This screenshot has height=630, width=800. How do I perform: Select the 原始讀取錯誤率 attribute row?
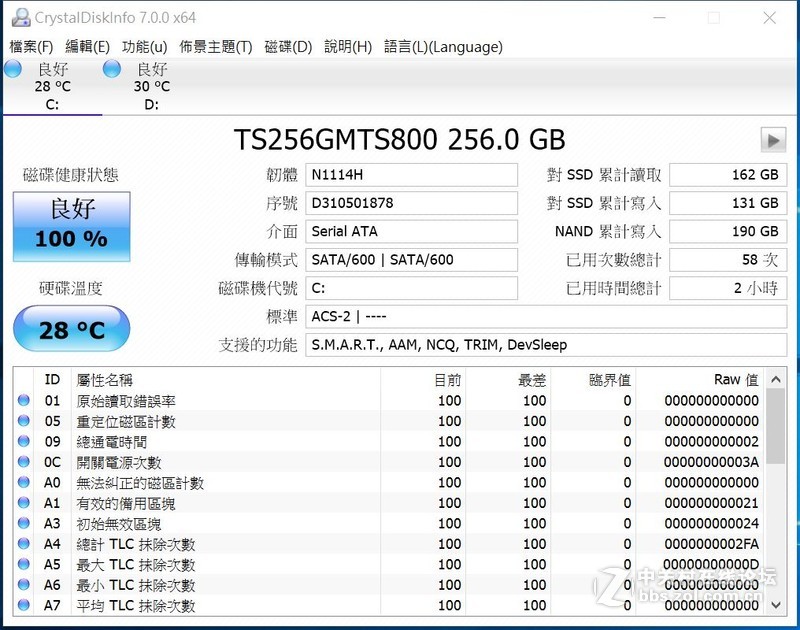(390, 400)
